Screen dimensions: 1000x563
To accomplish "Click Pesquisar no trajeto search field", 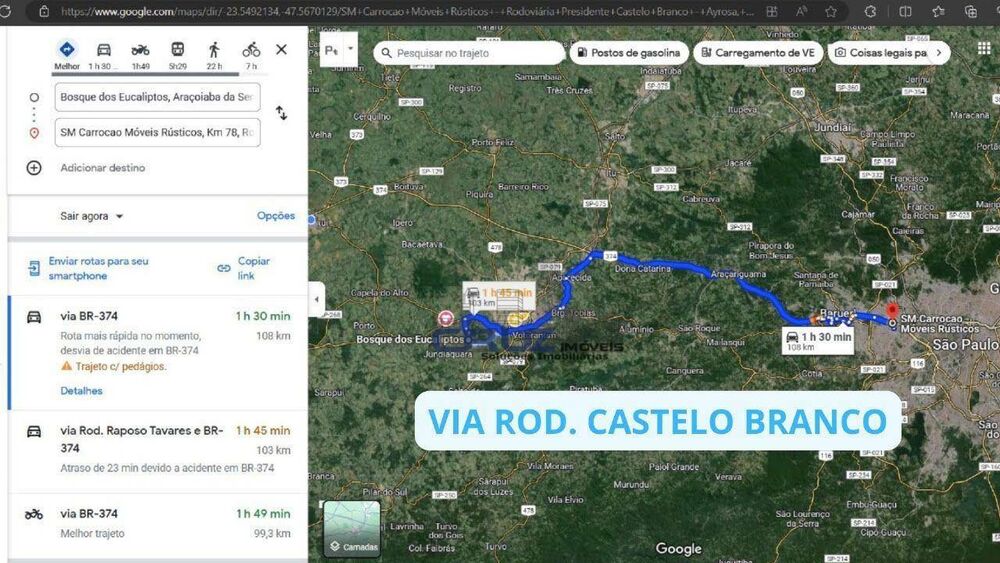I will pos(469,53).
